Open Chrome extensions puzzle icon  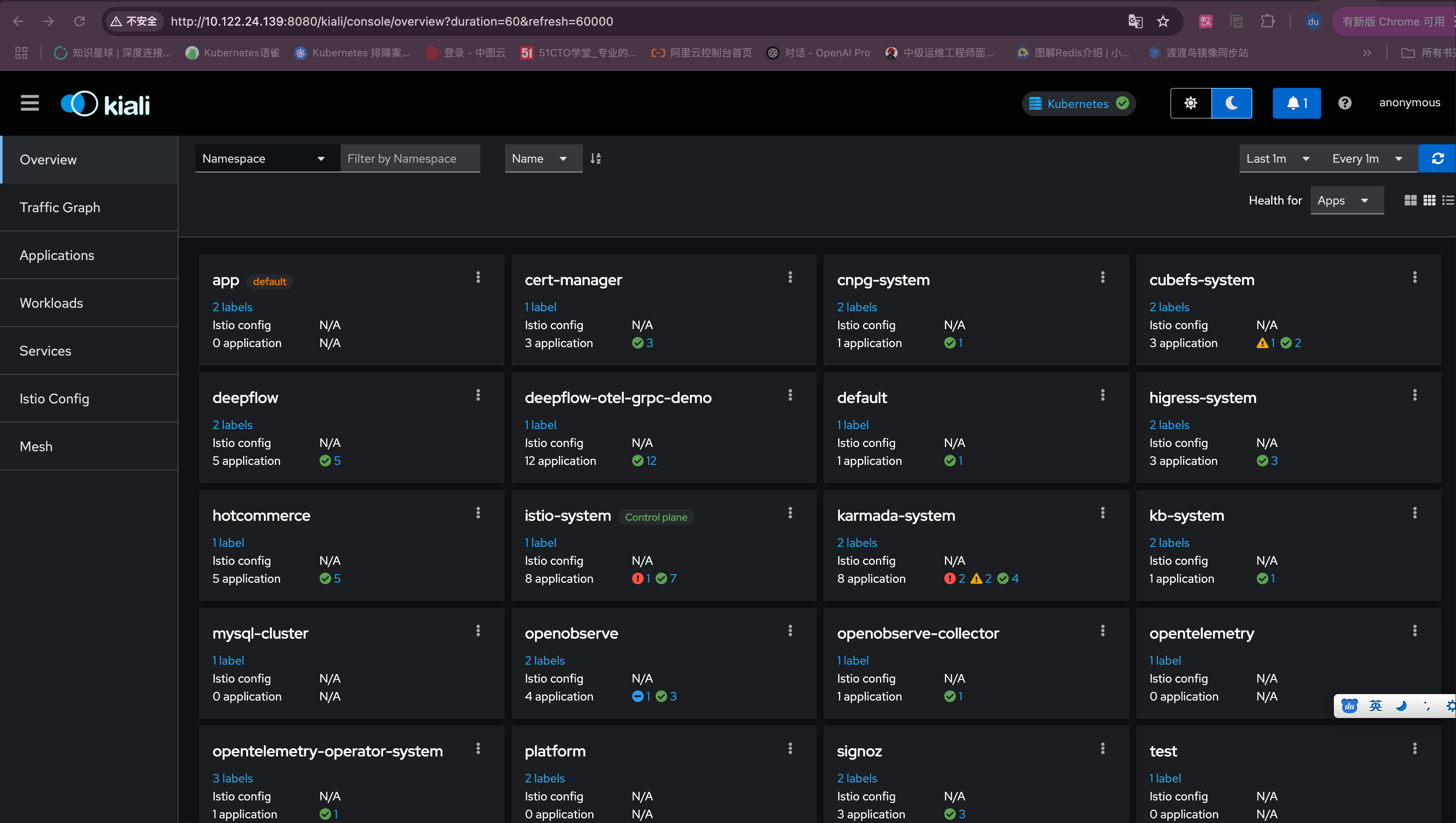click(x=1267, y=21)
